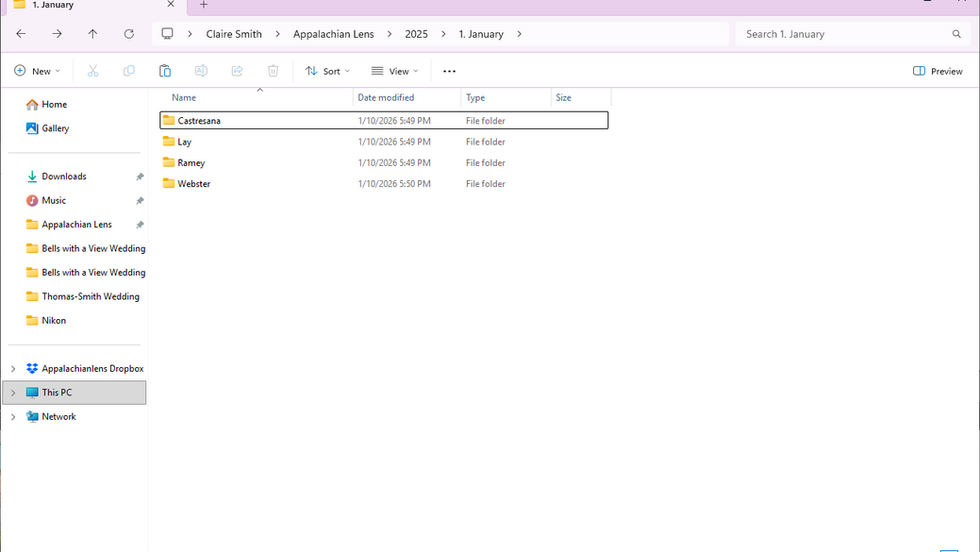Click the Cut scissors icon
980x552 pixels.
coord(92,71)
